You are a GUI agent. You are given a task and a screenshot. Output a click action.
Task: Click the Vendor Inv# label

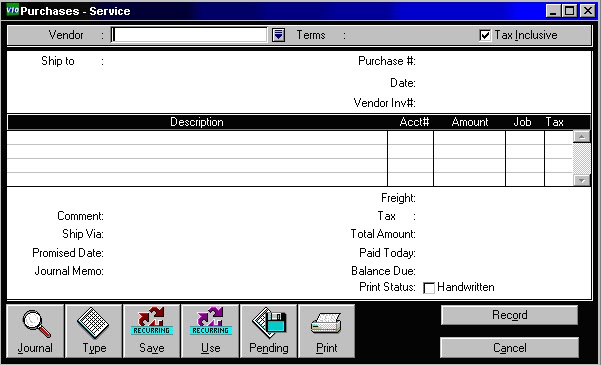pyautogui.click(x=384, y=103)
